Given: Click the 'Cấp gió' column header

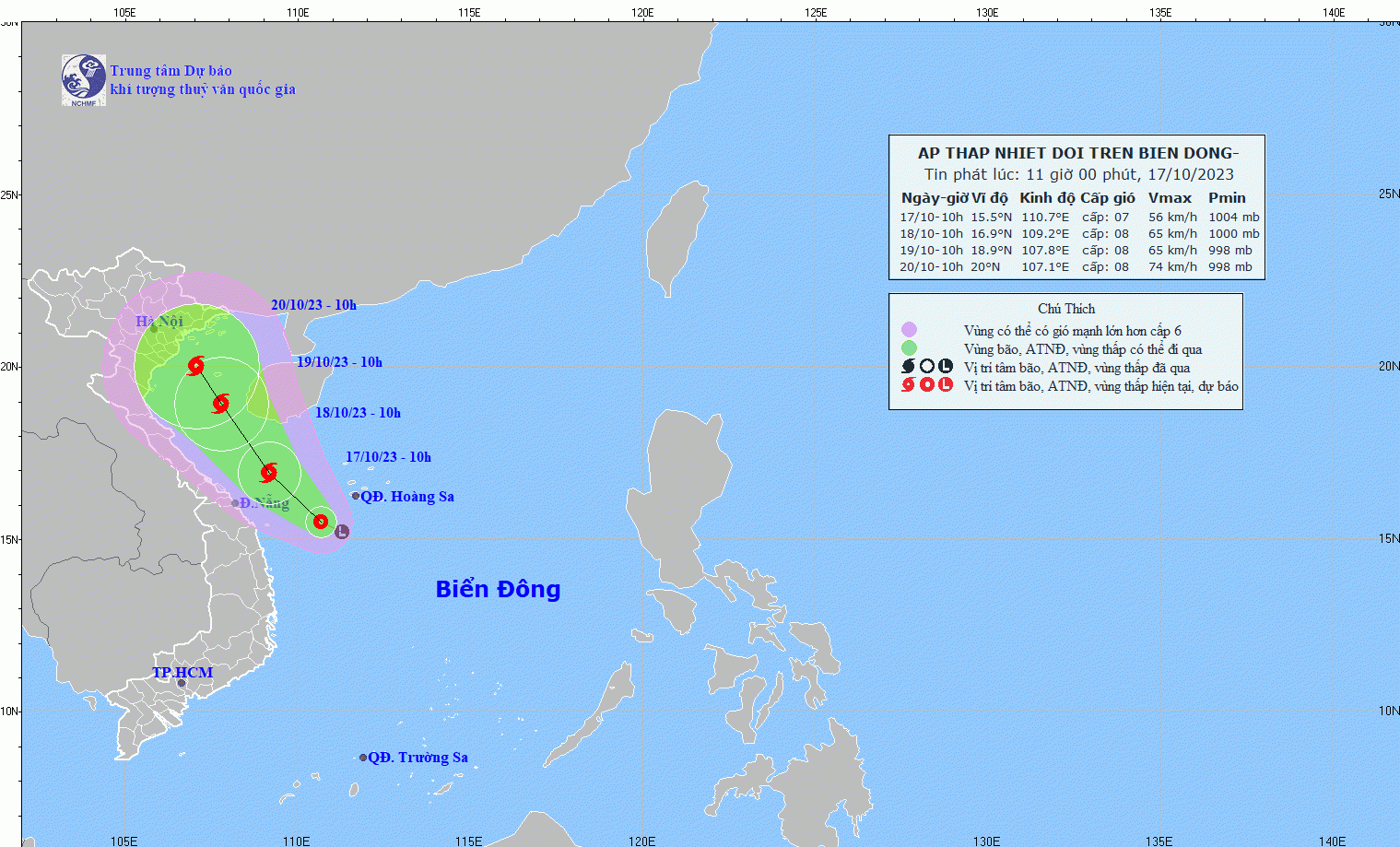Looking at the screenshot, I should [1108, 197].
